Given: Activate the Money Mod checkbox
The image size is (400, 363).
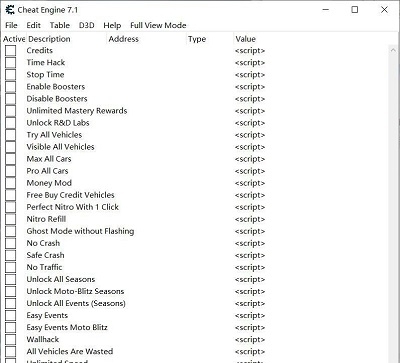Looking at the screenshot, I should click(x=10, y=183).
